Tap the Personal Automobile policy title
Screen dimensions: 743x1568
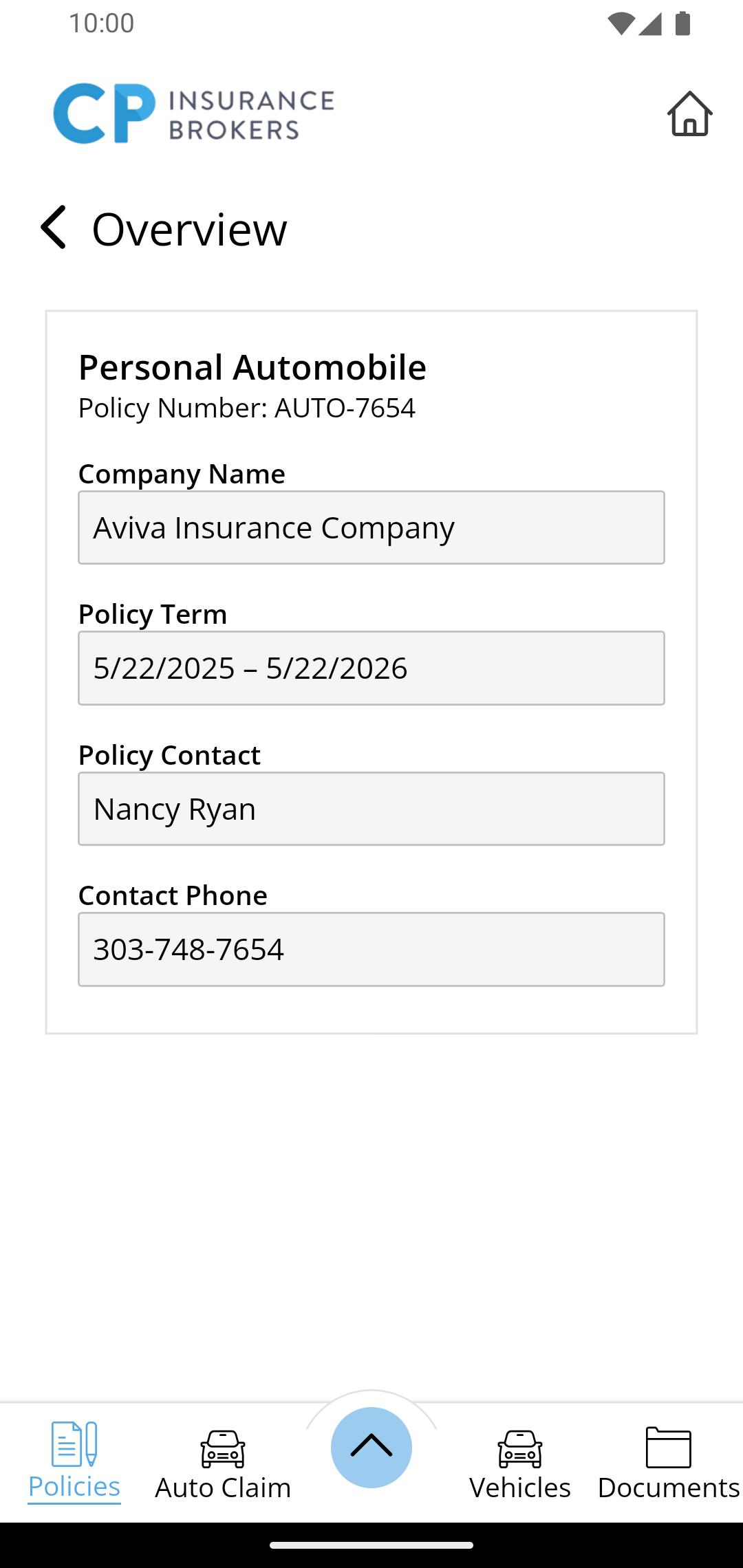[252, 367]
